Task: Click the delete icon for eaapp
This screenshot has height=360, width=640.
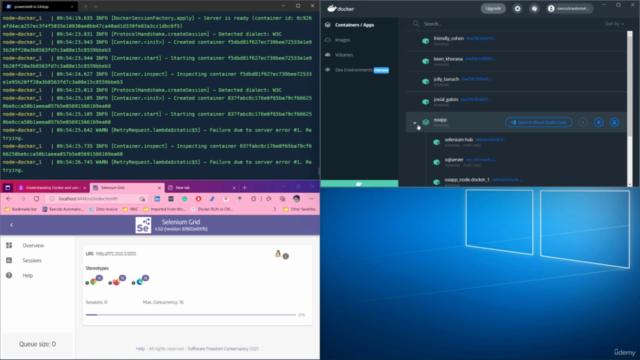Action: [614, 122]
